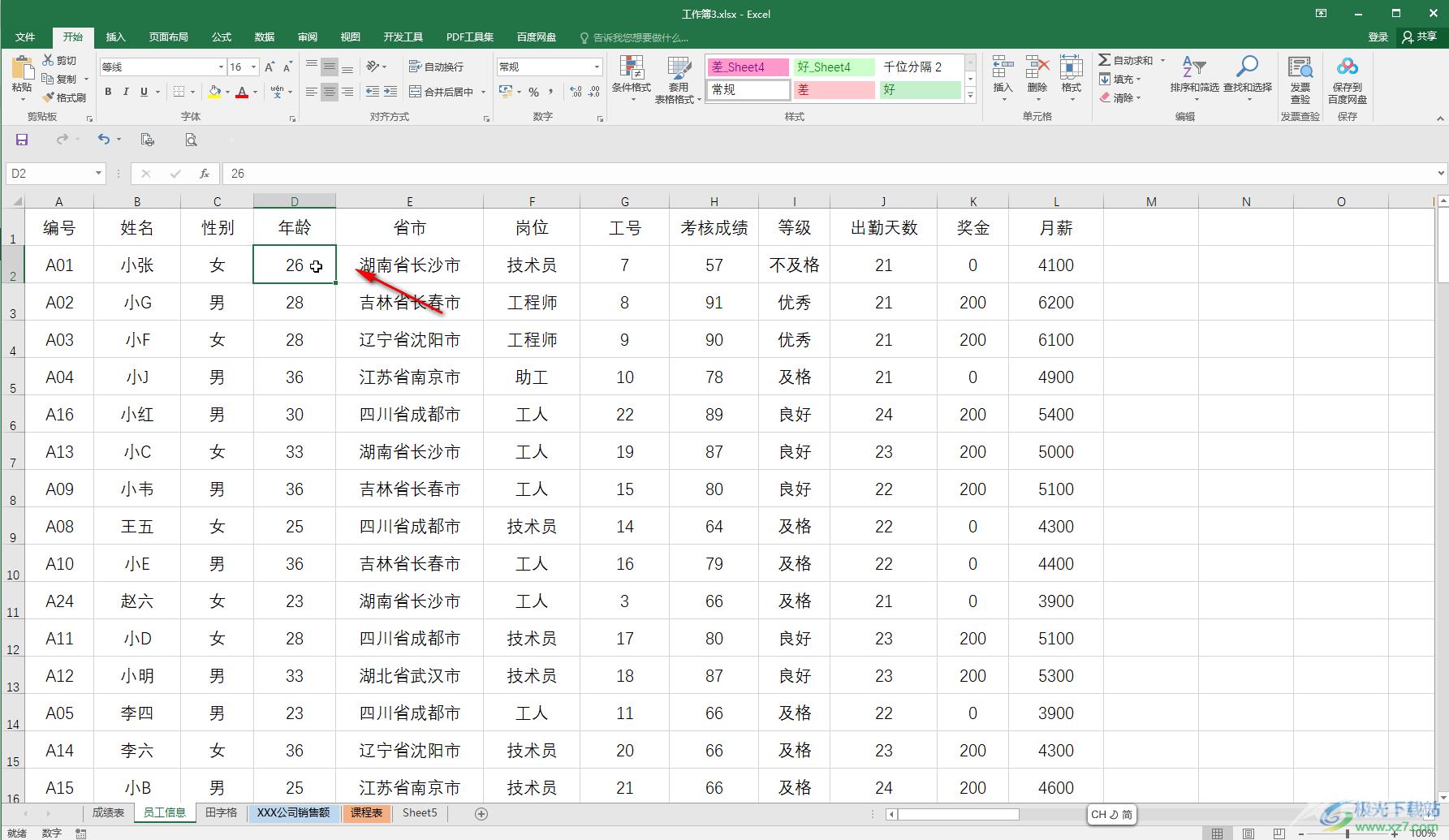The width and height of the screenshot is (1449, 840).
Task: Click the borders icon in font group
Action: (179, 92)
